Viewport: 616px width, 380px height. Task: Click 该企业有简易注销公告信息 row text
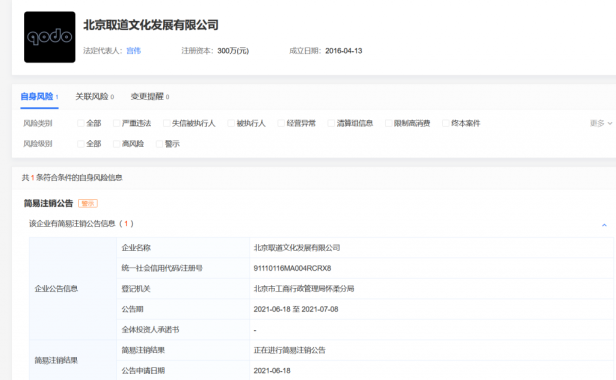coord(81,224)
